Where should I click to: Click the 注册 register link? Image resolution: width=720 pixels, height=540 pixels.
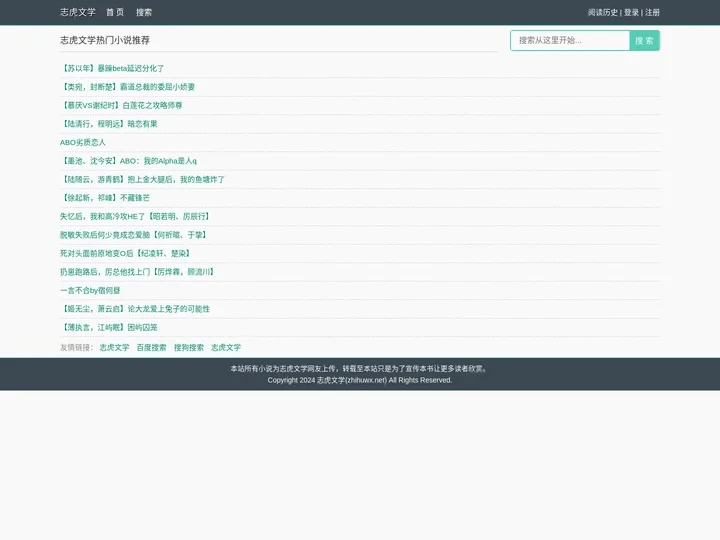pyautogui.click(x=652, y=12)
